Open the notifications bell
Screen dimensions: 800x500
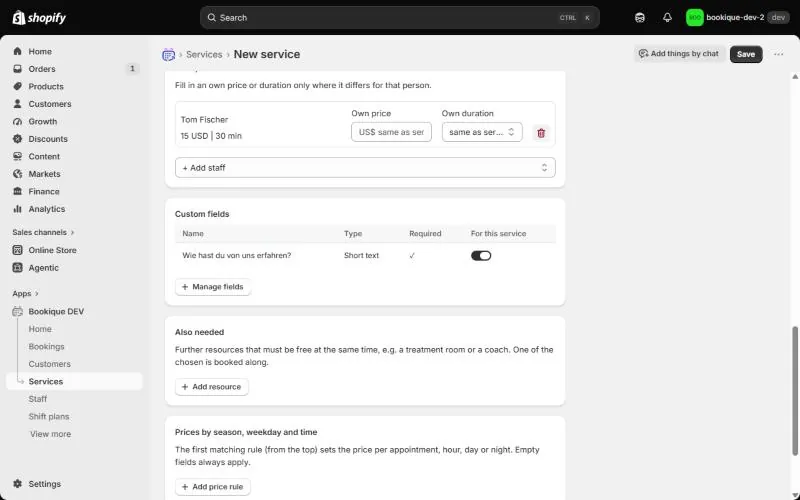(667, 18)
